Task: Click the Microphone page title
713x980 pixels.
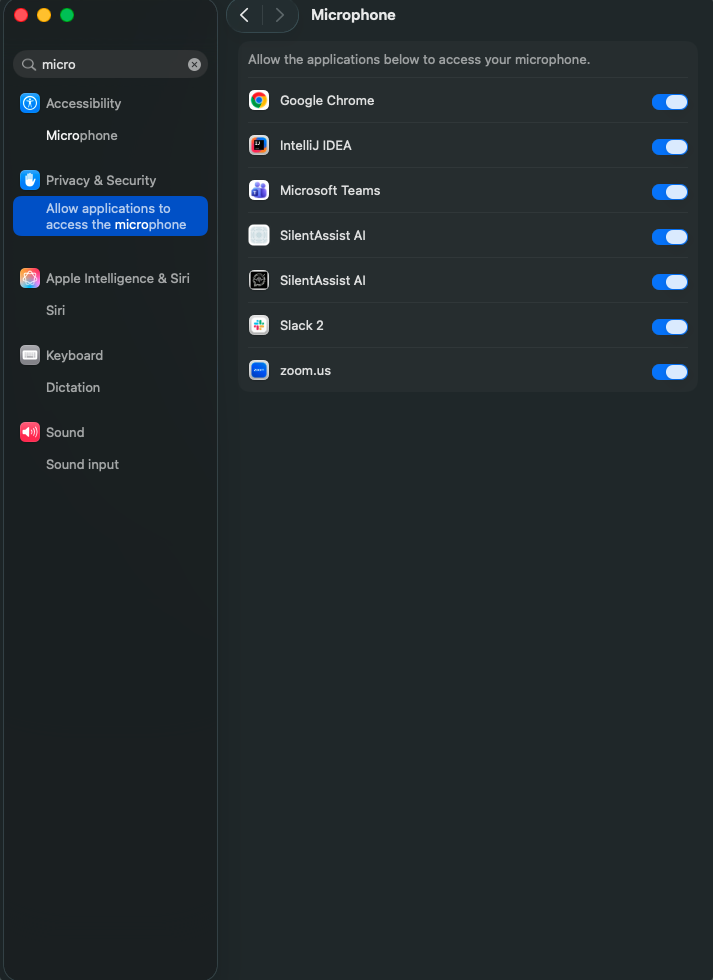Action: pyautogui.click(x=353, y=15)
